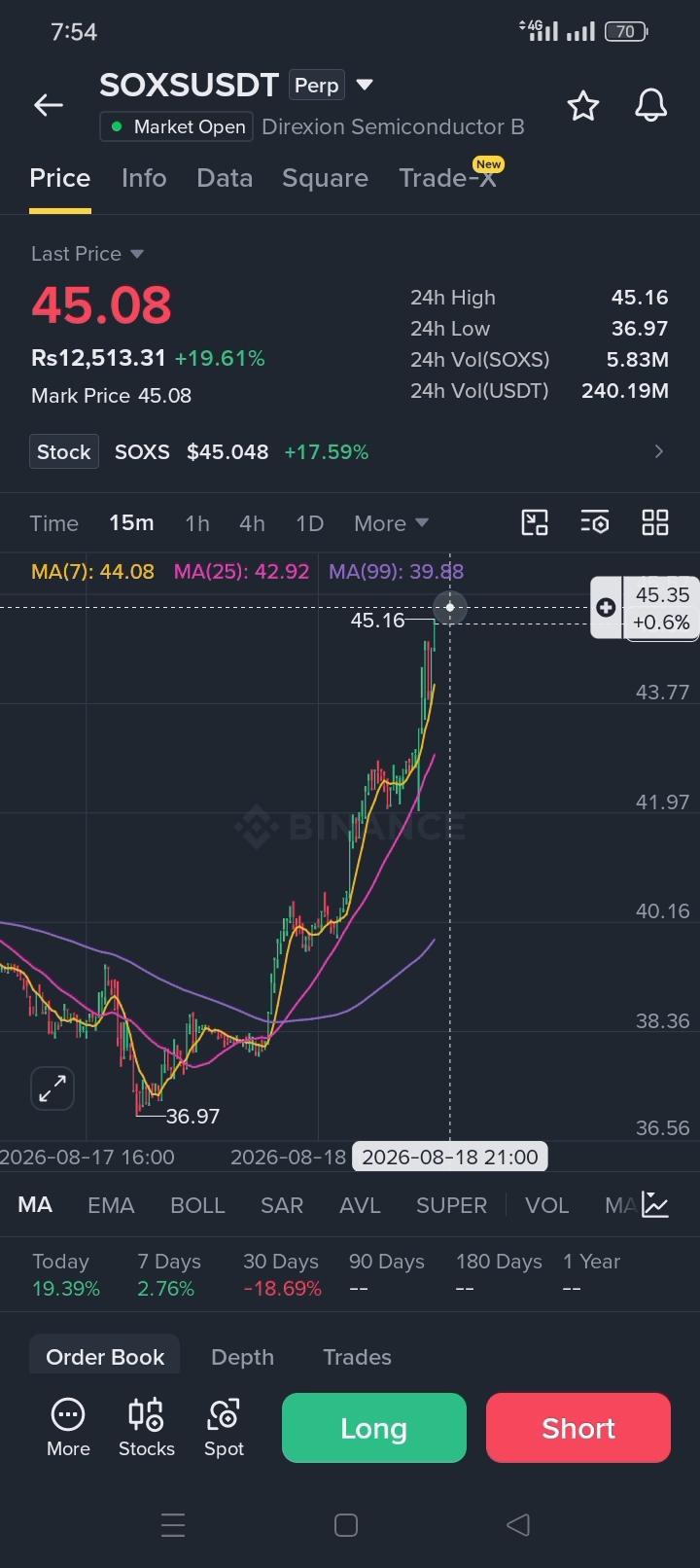
Task: Toggle BOLL indicator
Action: [x=197, y=1205]
